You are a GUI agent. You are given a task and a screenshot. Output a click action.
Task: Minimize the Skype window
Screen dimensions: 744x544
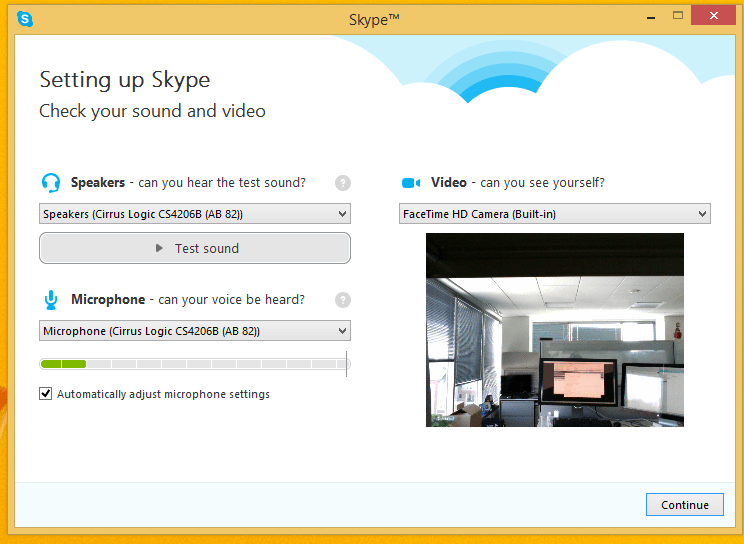pos(651,17)
